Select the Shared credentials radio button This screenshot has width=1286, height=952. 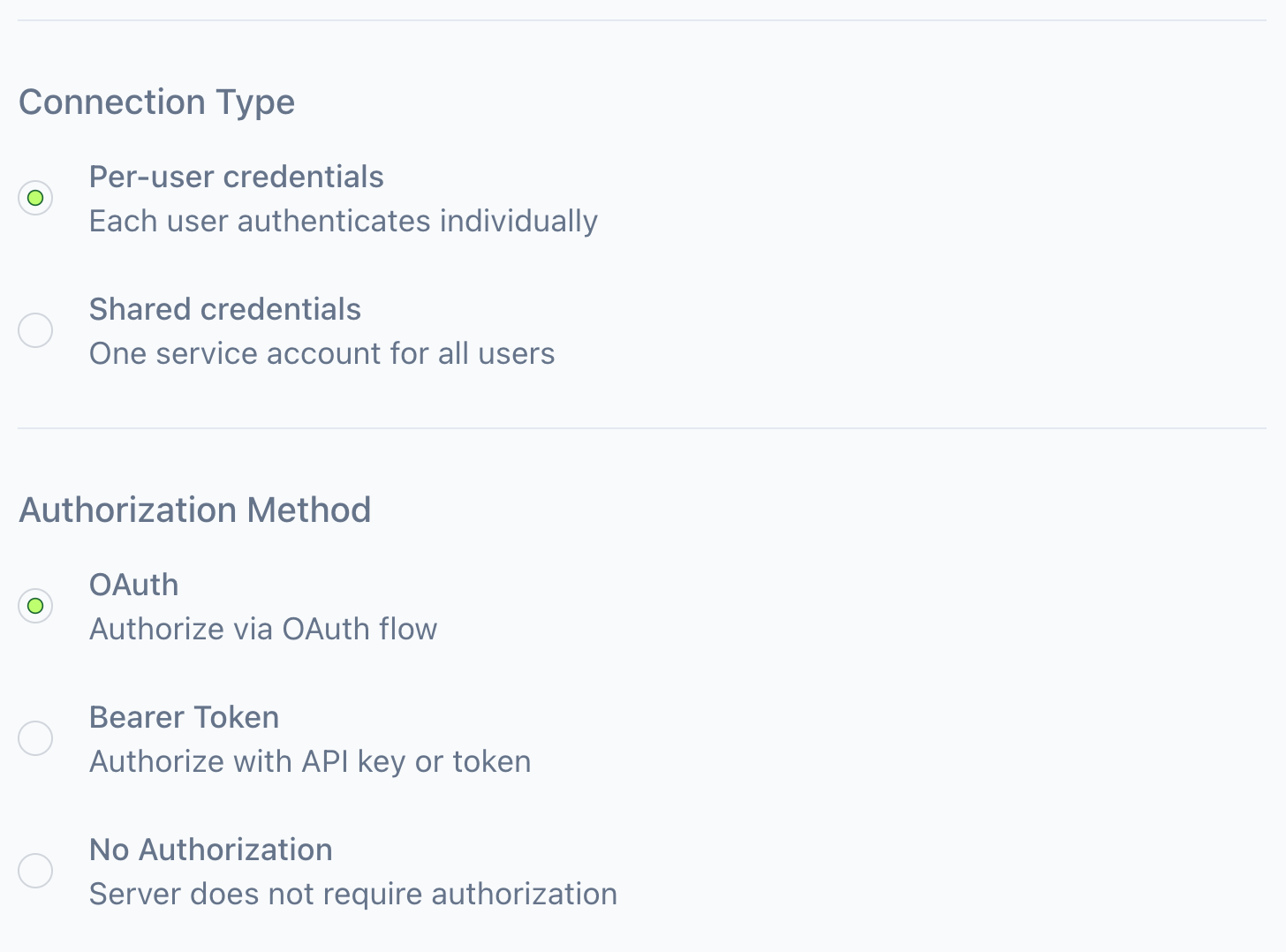point(35,330)
